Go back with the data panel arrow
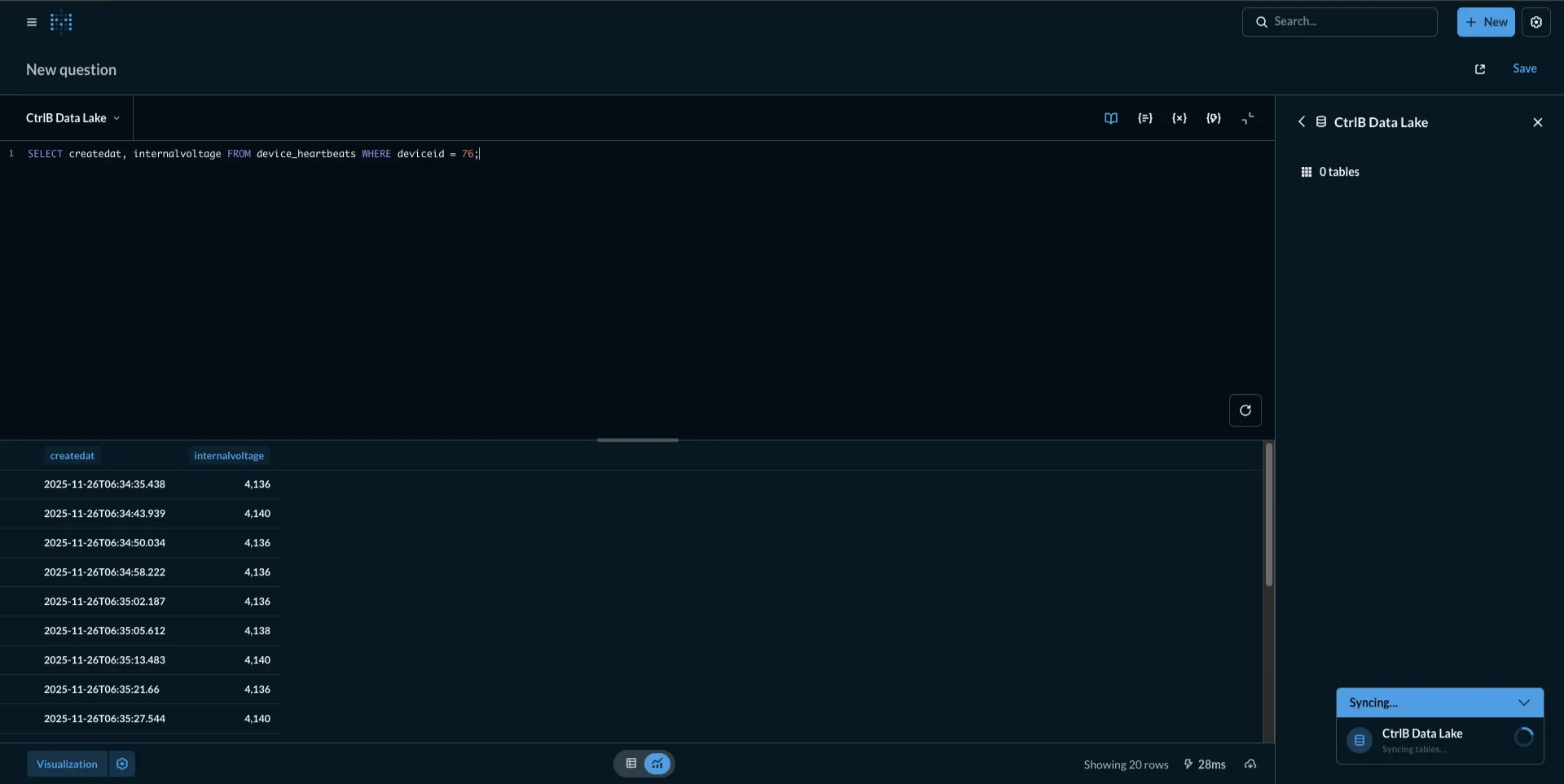The width and height of the screenshot is (1564, 784). [1301, 121]
